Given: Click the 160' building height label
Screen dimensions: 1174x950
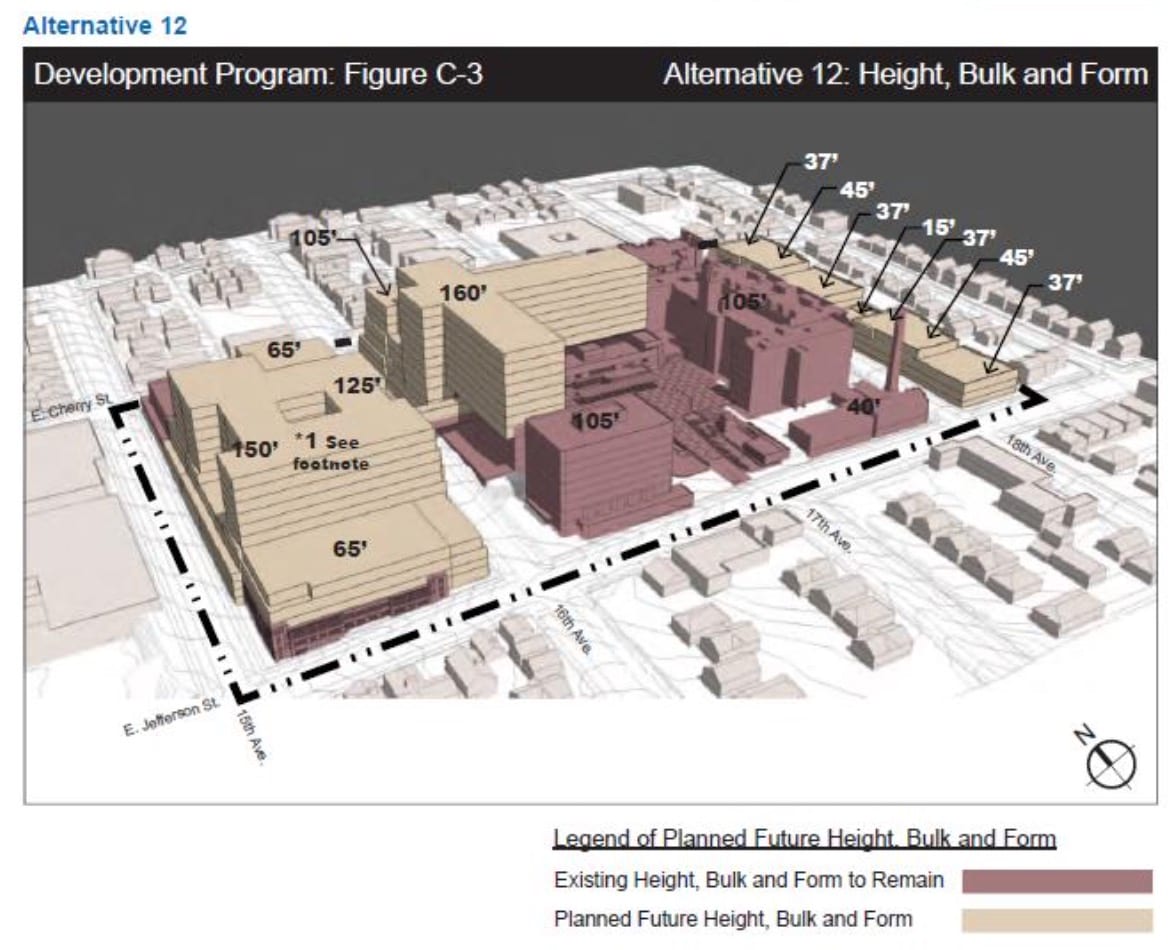Looking at the screenshot, I should (x=463, y=292).
